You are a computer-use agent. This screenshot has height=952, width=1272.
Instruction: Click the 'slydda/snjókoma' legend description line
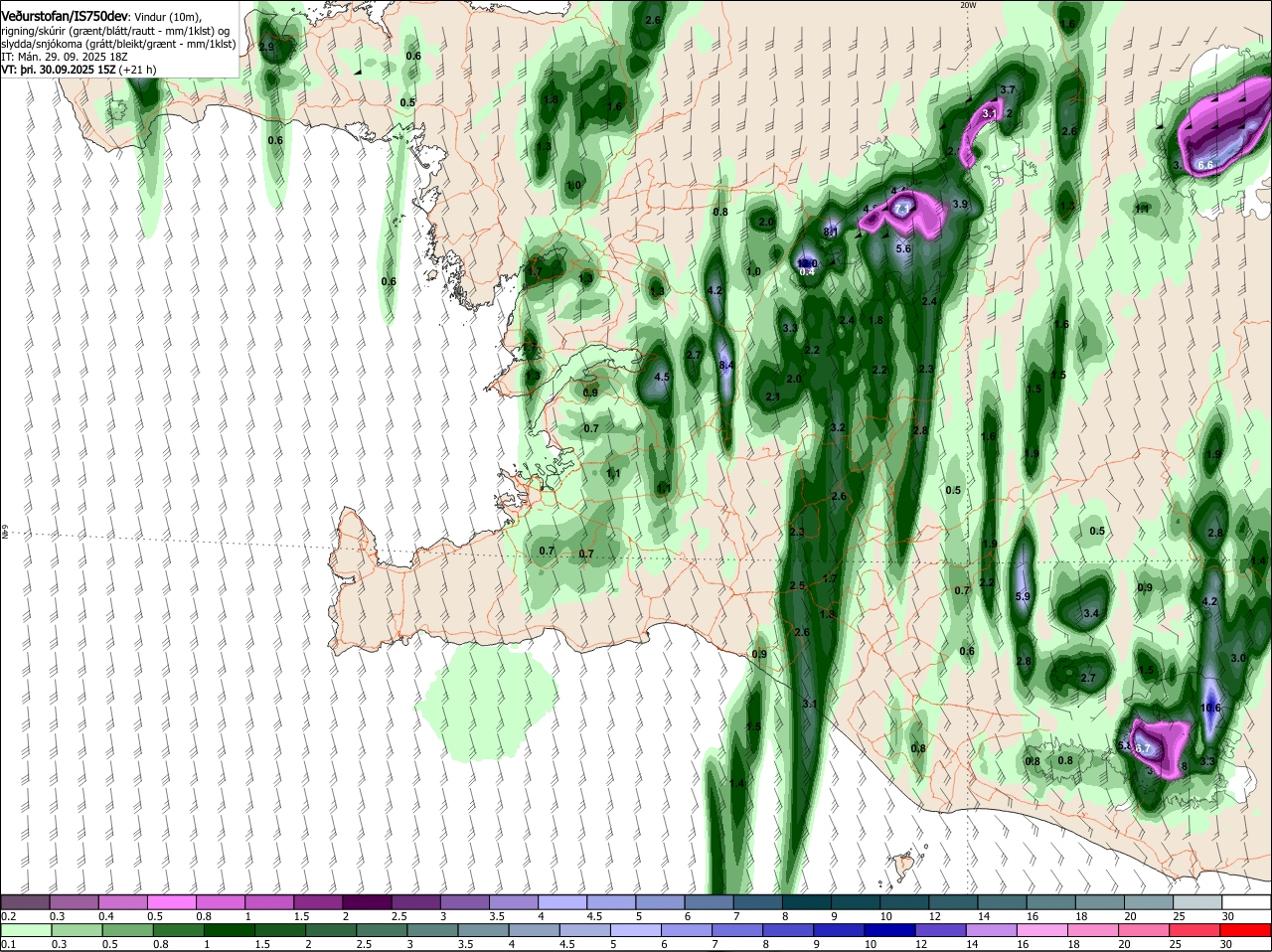(118, 44)
